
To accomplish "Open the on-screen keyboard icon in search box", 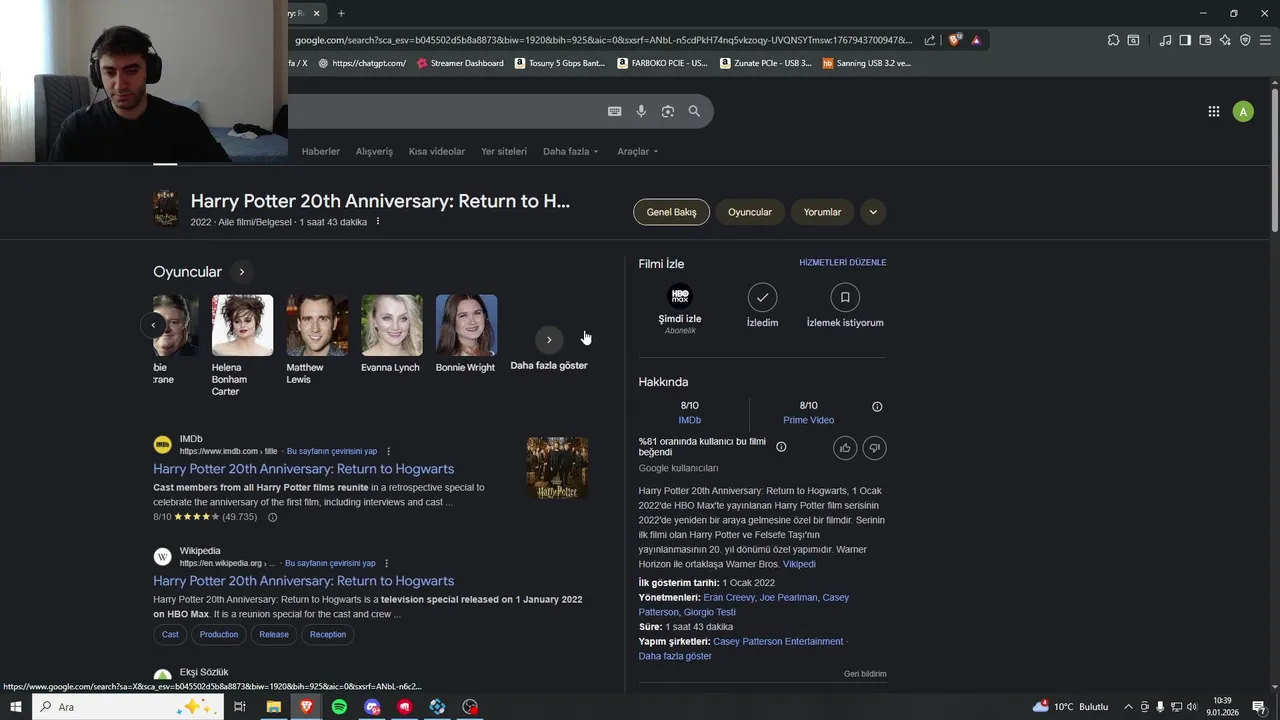I will 615,111.
